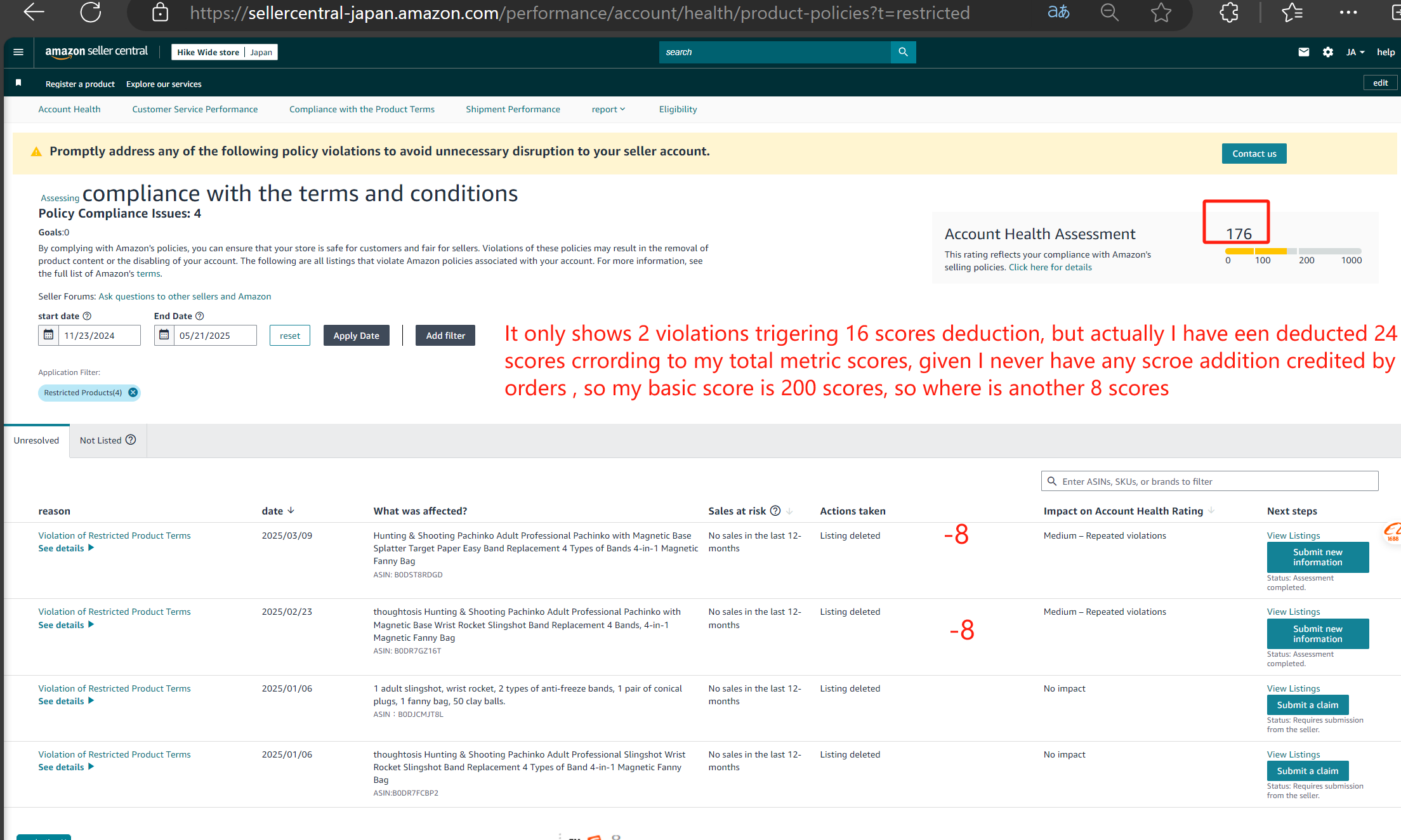Image resolution: width=1401 pixels, height=840 pixels.
Task: Submit new information for 2025/02/23 violation
Action: pos(1317,634)
